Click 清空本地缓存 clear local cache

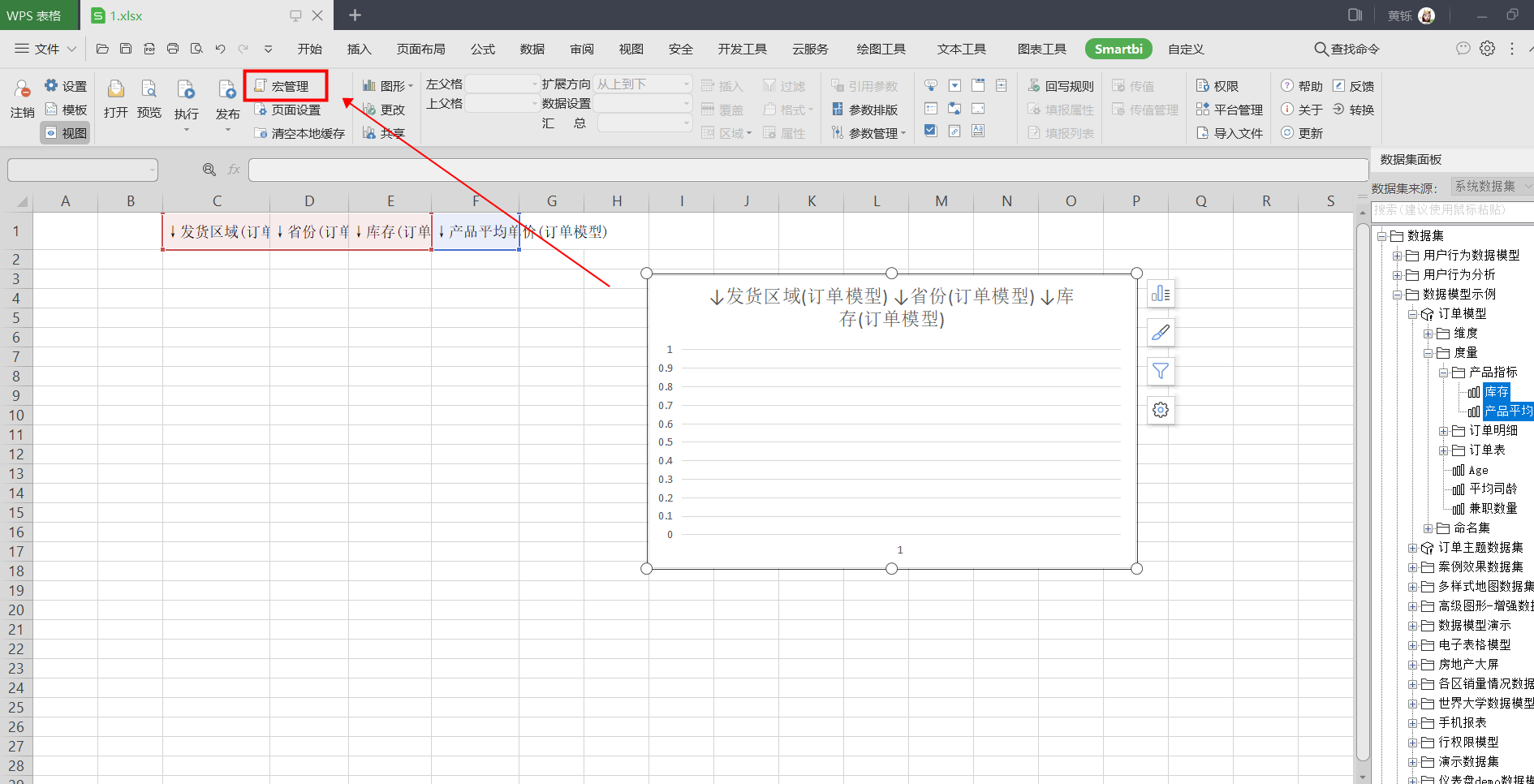(x=299, y=133)
